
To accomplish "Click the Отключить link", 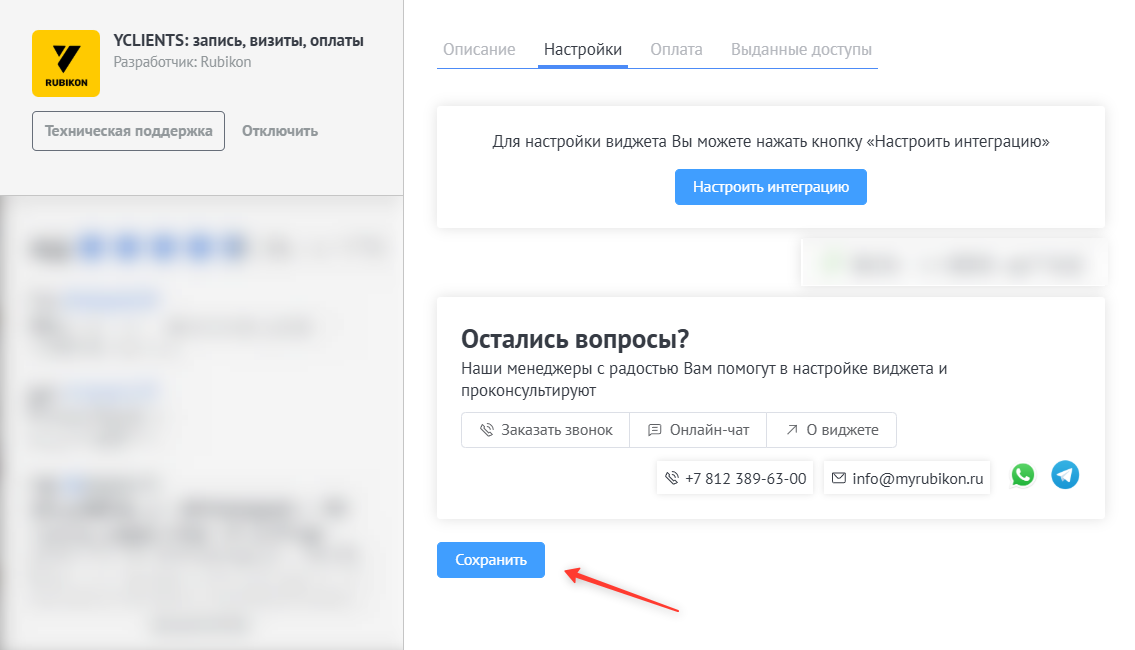I will (x=280, y=131).
